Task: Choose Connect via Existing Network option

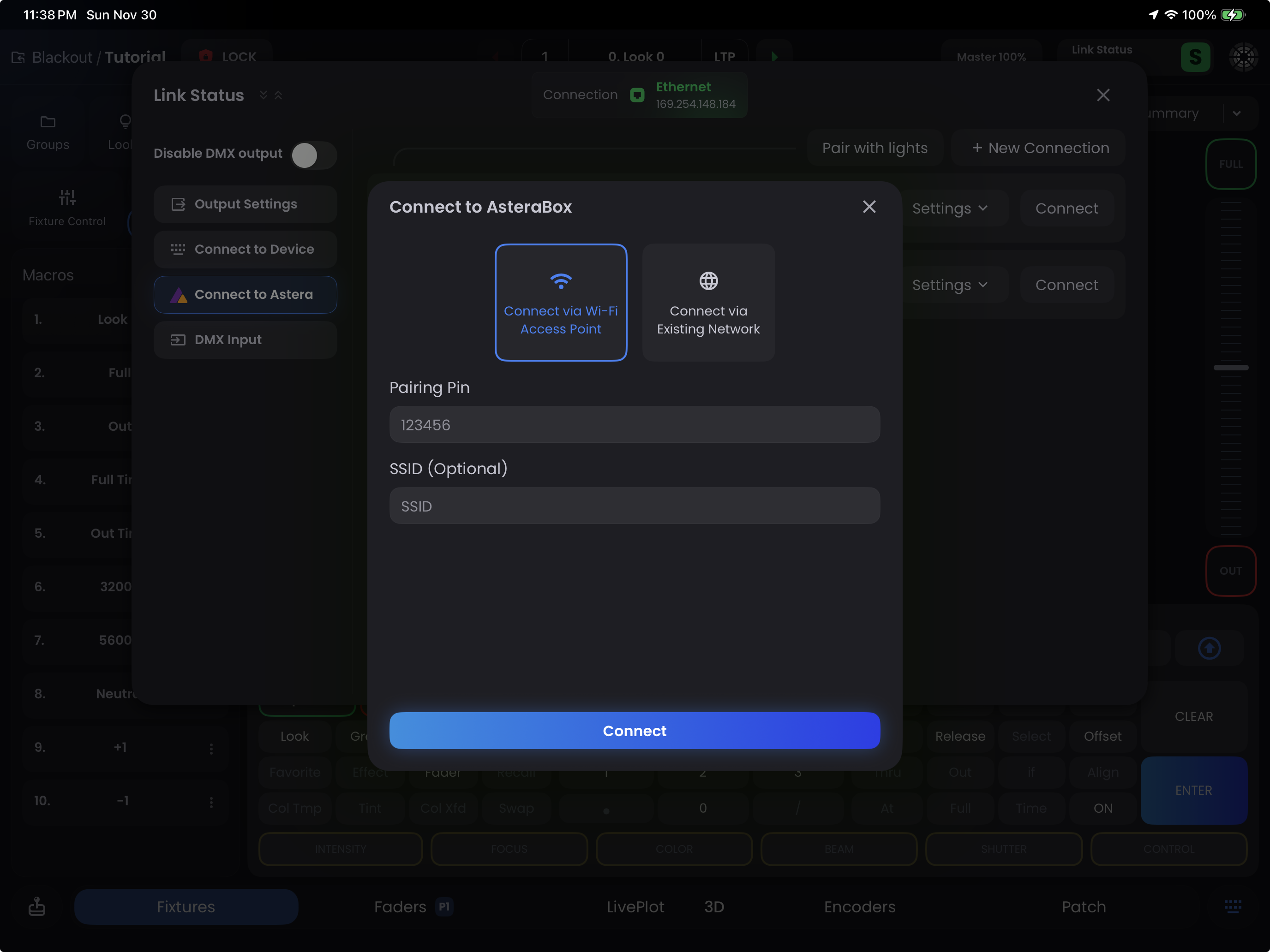Action: tap(708, 303)
